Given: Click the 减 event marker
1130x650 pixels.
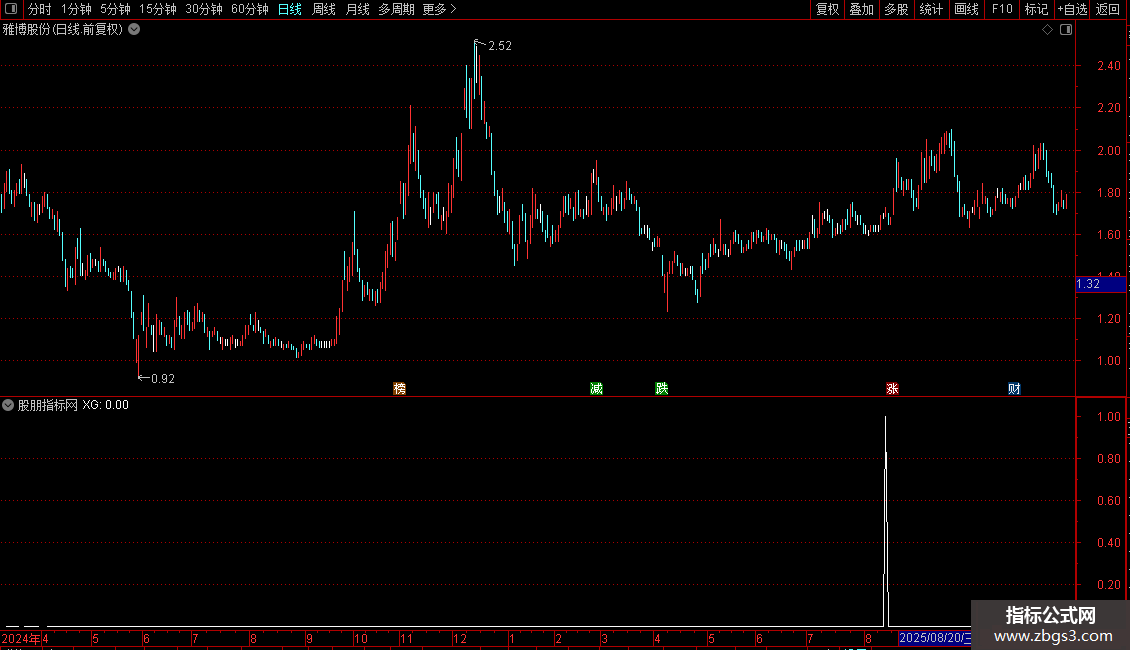Looking at the screenshot, I should (596, 388).
